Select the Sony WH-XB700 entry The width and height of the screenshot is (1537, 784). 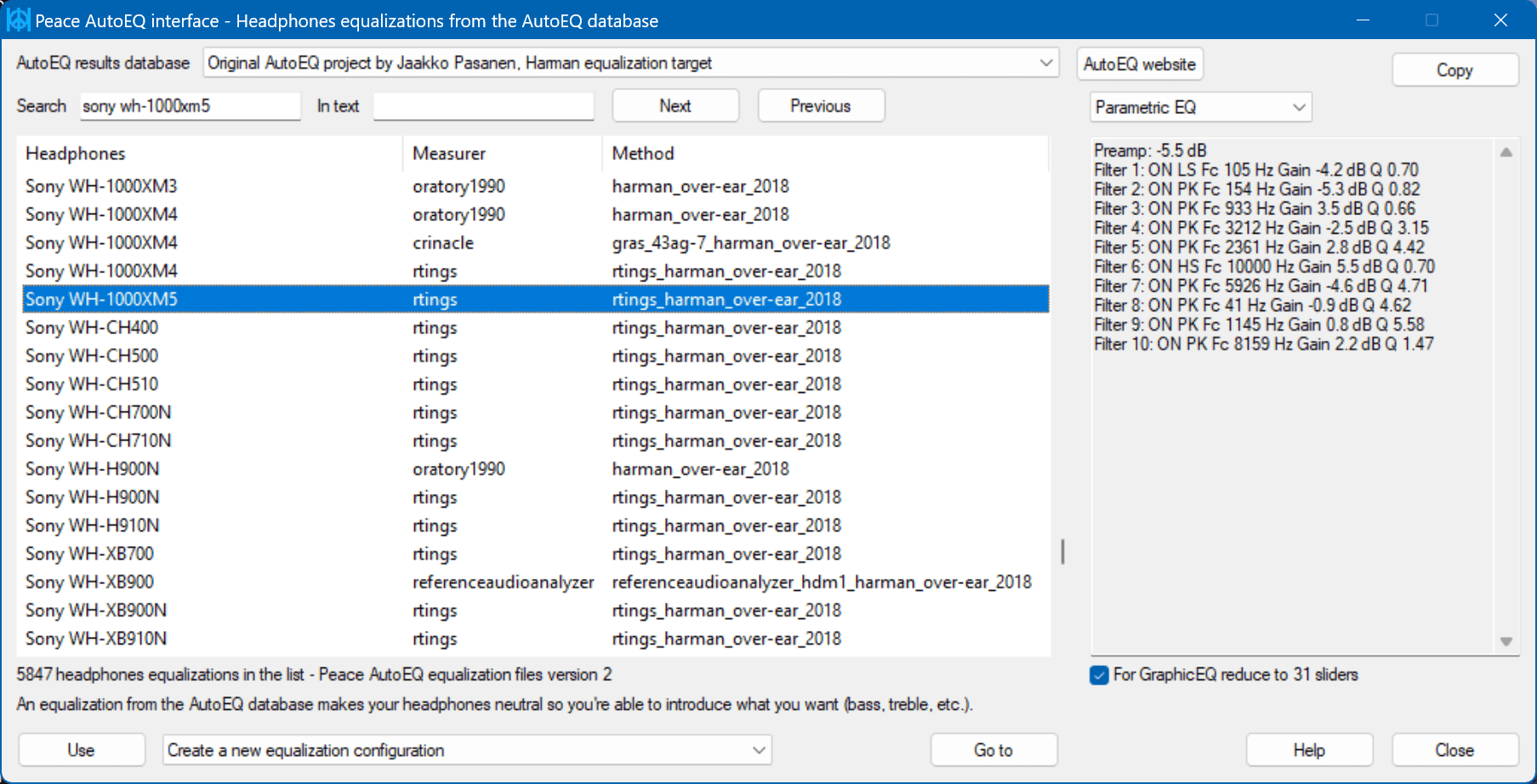pos(89,554)
